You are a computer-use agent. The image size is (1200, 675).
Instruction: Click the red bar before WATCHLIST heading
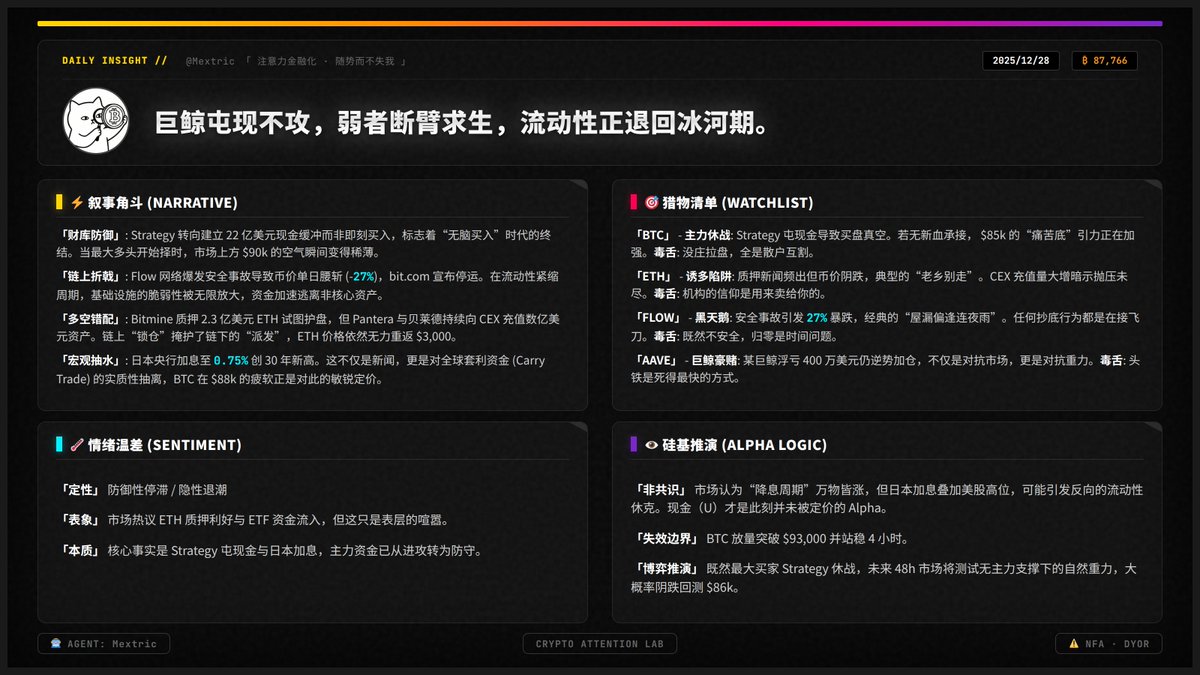click(634, 202)
